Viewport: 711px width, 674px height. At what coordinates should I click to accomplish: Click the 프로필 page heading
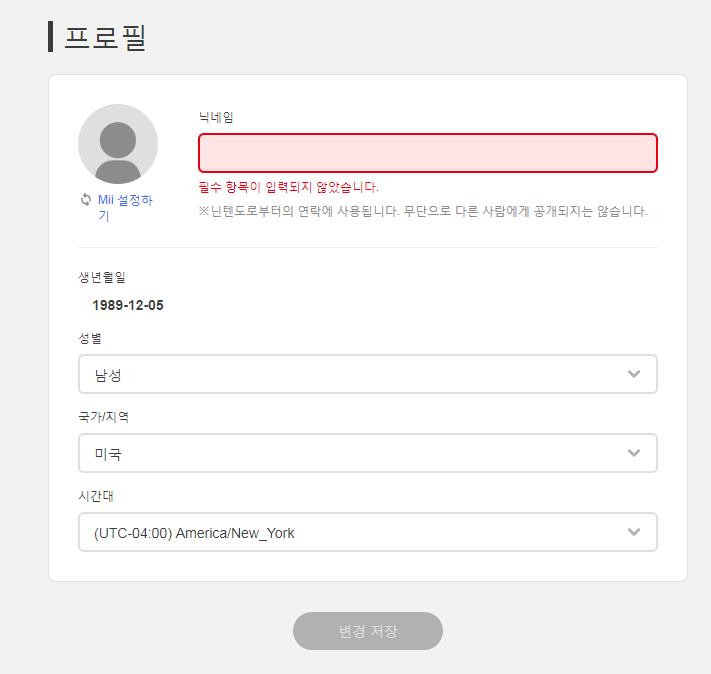click(x=105, y=37)
